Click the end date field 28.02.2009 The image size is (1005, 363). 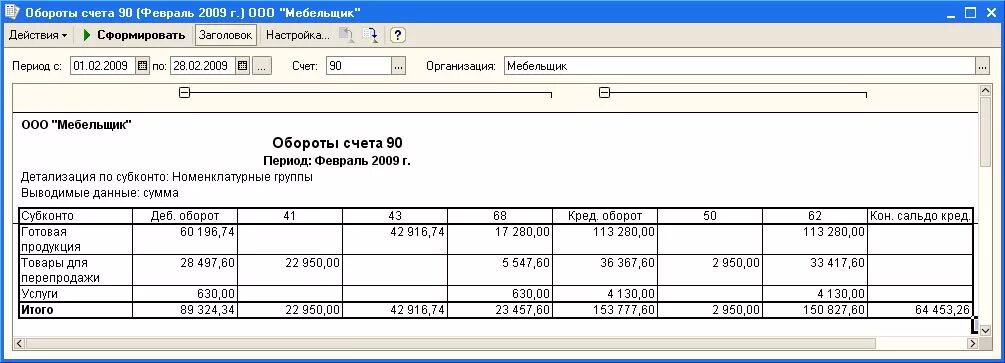tap(203, 66)
